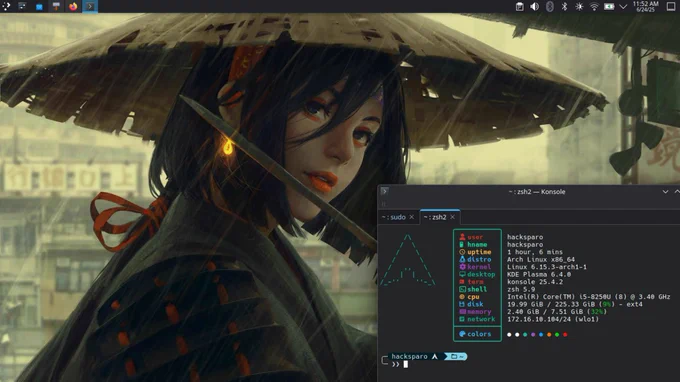Open the hammer-shaped app in the panel
This screenshot has height=382, width=680.
point(56,6)
